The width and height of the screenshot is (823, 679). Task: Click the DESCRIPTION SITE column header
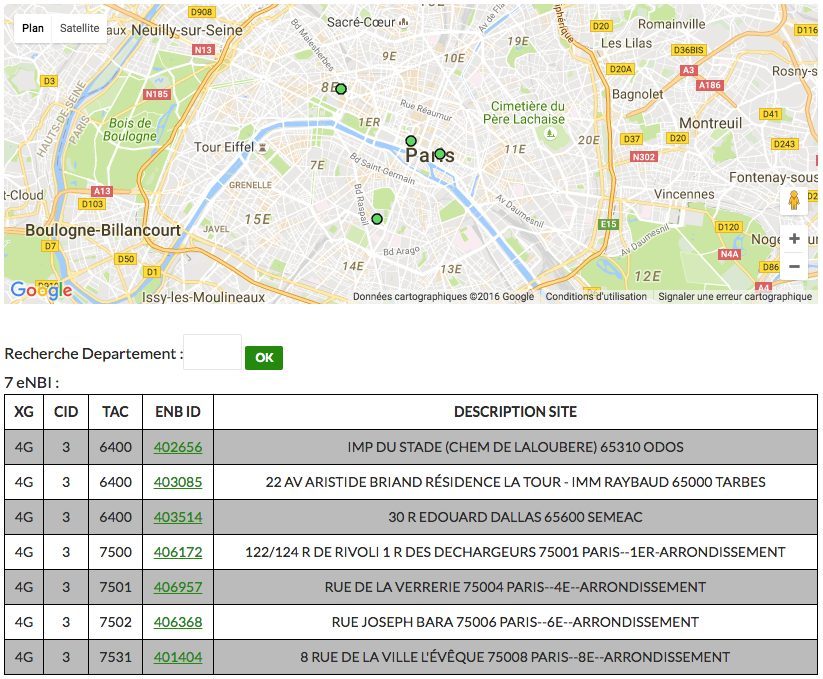coord(515,411)
